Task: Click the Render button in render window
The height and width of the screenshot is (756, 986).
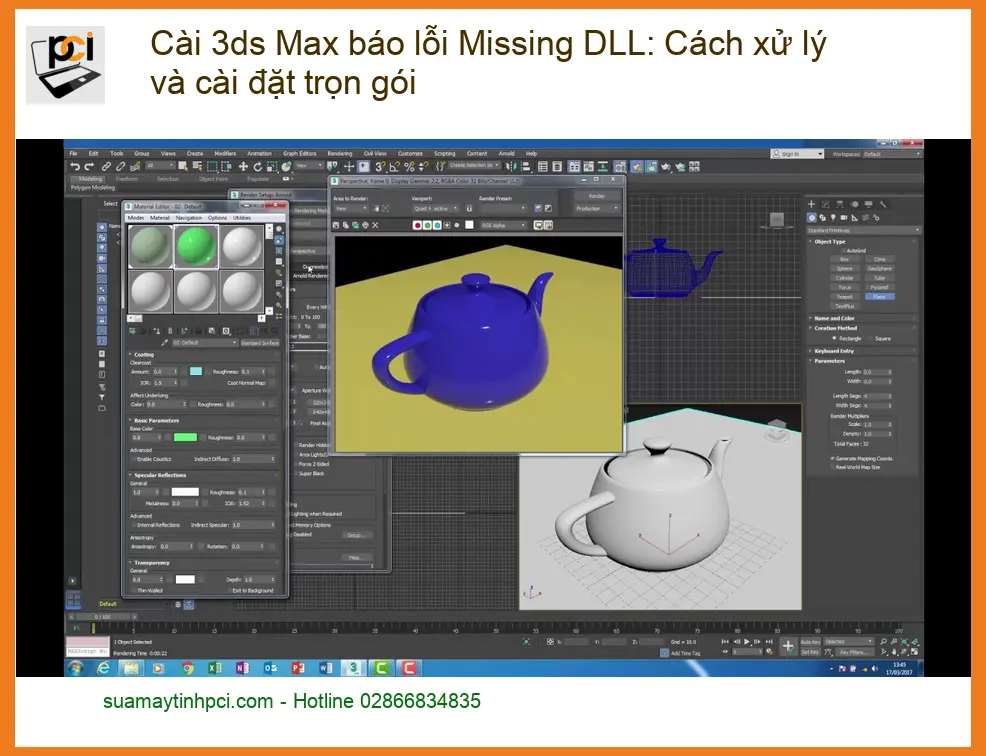Action: click(x=597, y=196)
